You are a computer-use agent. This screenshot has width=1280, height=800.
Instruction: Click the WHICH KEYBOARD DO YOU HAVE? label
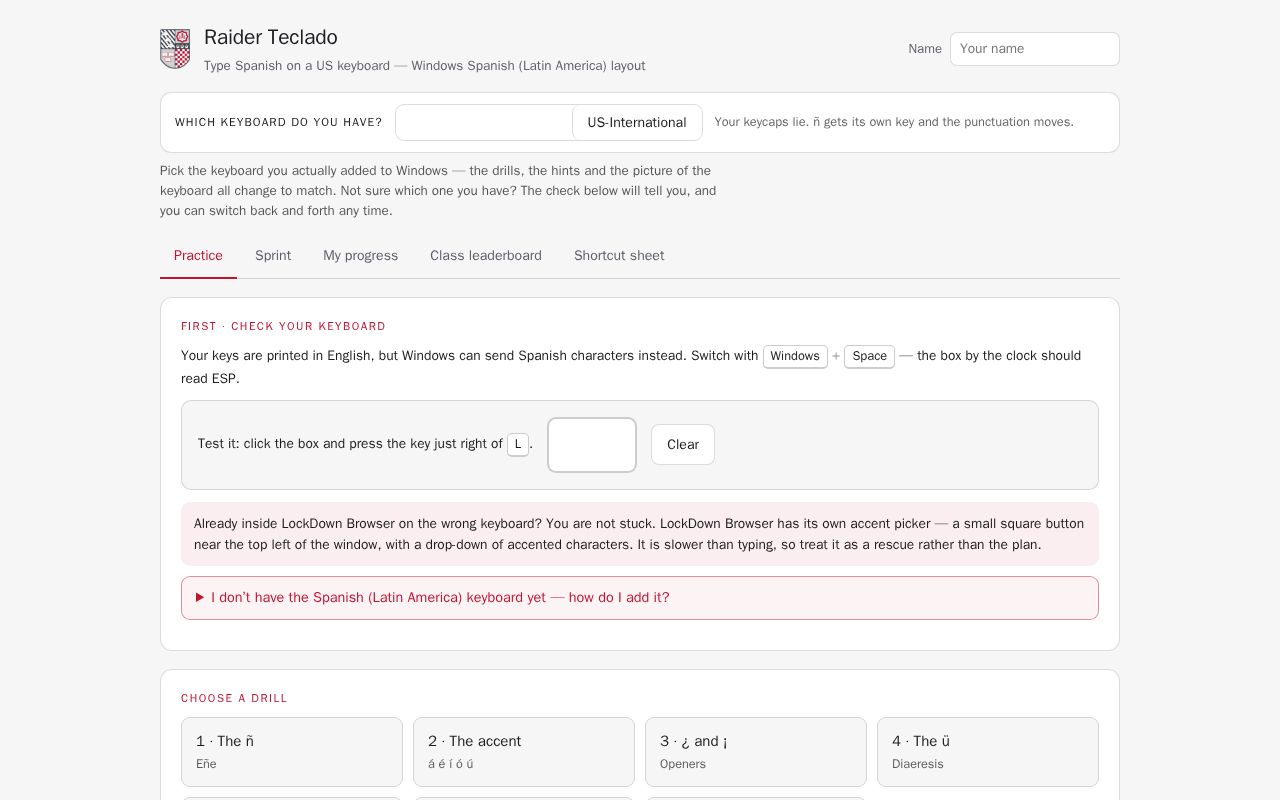279,122
